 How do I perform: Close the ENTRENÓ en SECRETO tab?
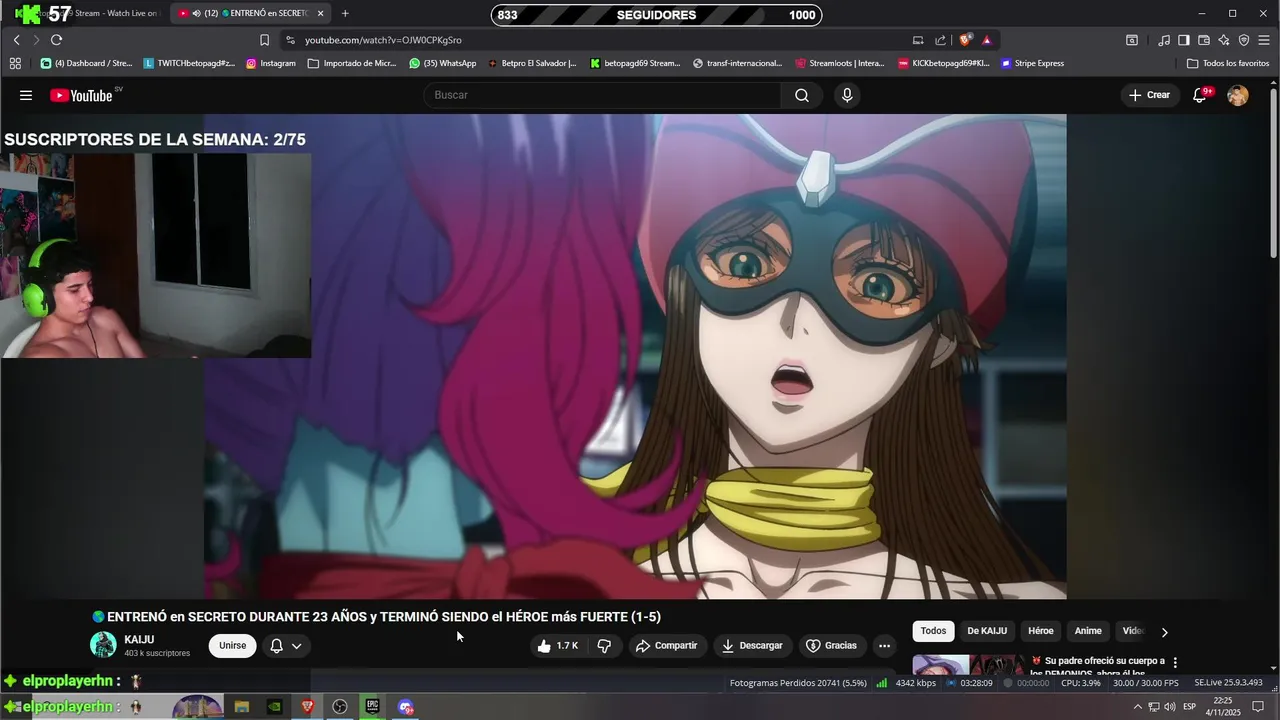click(320, 13)
